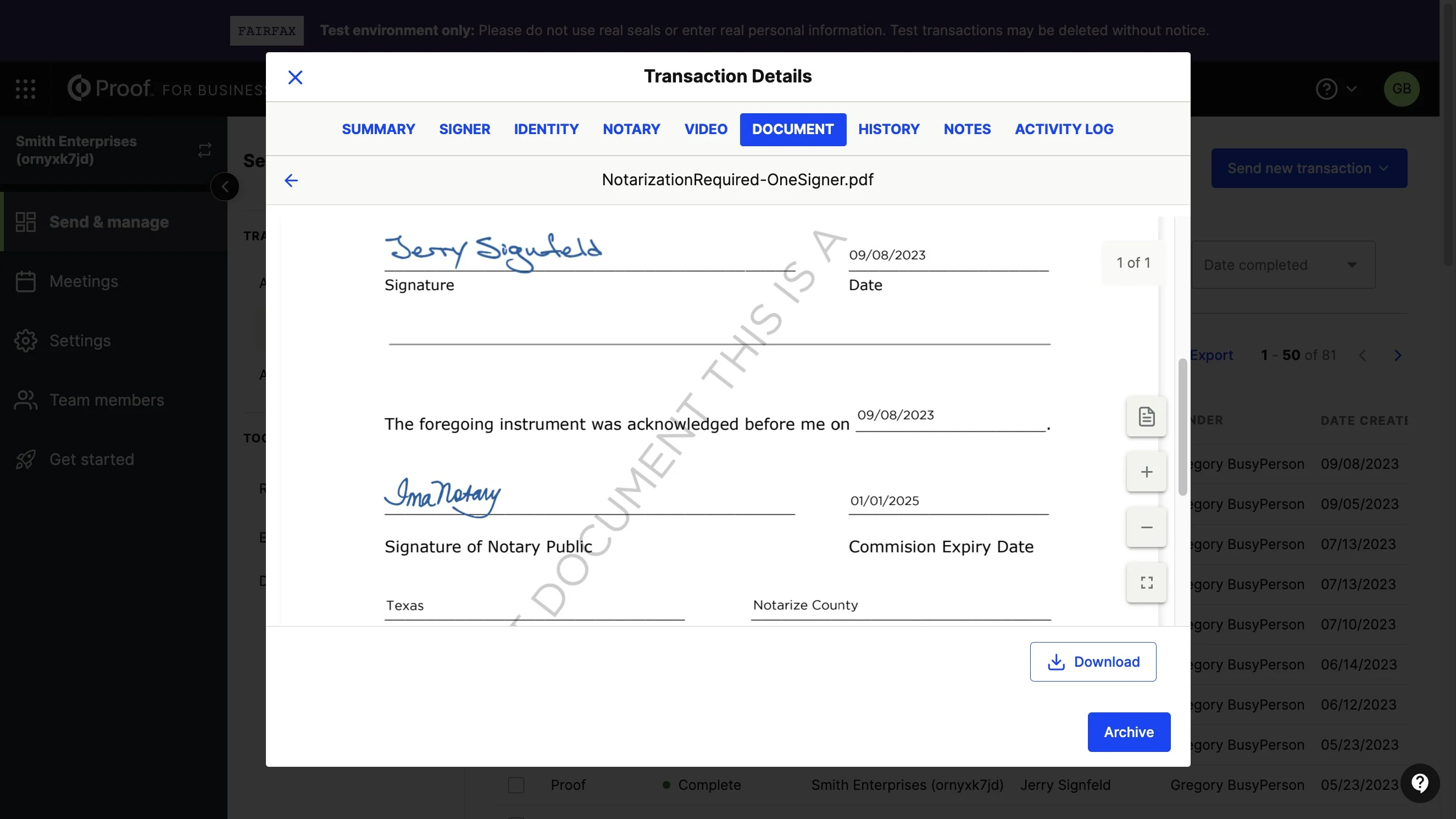This screenshot has height=819, width=1456.
Task: Archive this transaction
Action: tap(1129, 732)
